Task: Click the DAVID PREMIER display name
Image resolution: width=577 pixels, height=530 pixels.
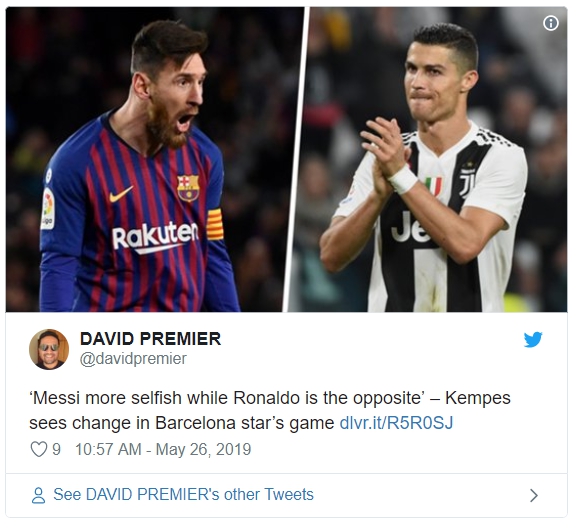Action: click(151, 339)
